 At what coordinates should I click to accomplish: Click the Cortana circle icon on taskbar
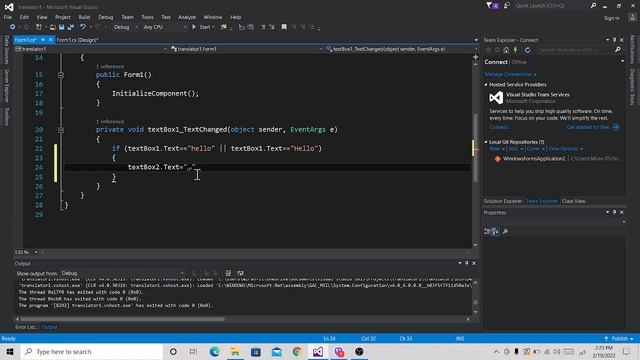pos(173,351)
